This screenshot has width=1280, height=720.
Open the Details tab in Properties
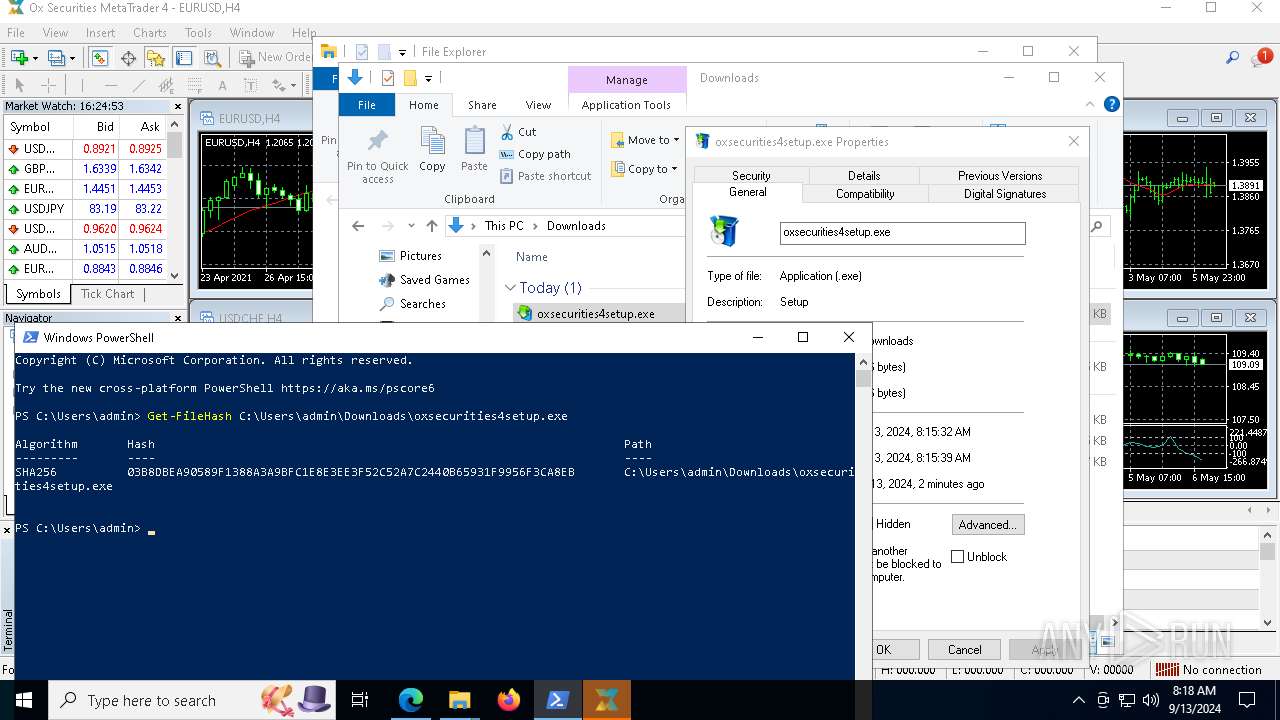point(864,175)
